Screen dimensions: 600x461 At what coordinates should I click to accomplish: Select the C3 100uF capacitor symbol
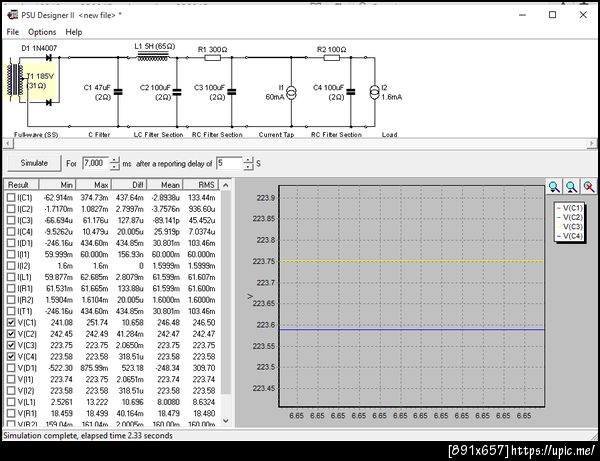(x=232, y=92)
